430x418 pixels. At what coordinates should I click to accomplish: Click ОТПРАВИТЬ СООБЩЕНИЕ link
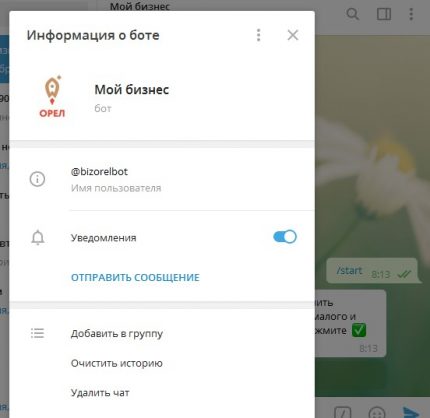click(x=135, y=277)
